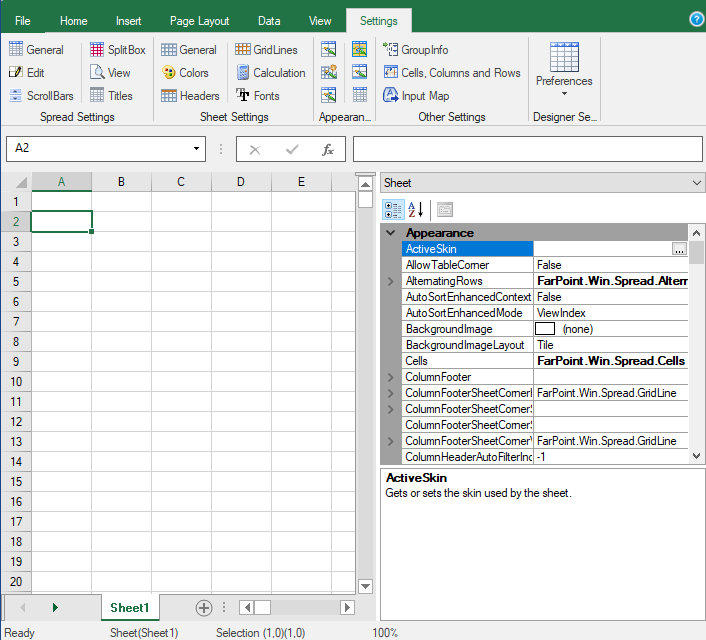Open the Sheet object selector dropdown
The width and height of the screenshot is (706, 640).
pos(697,183)
